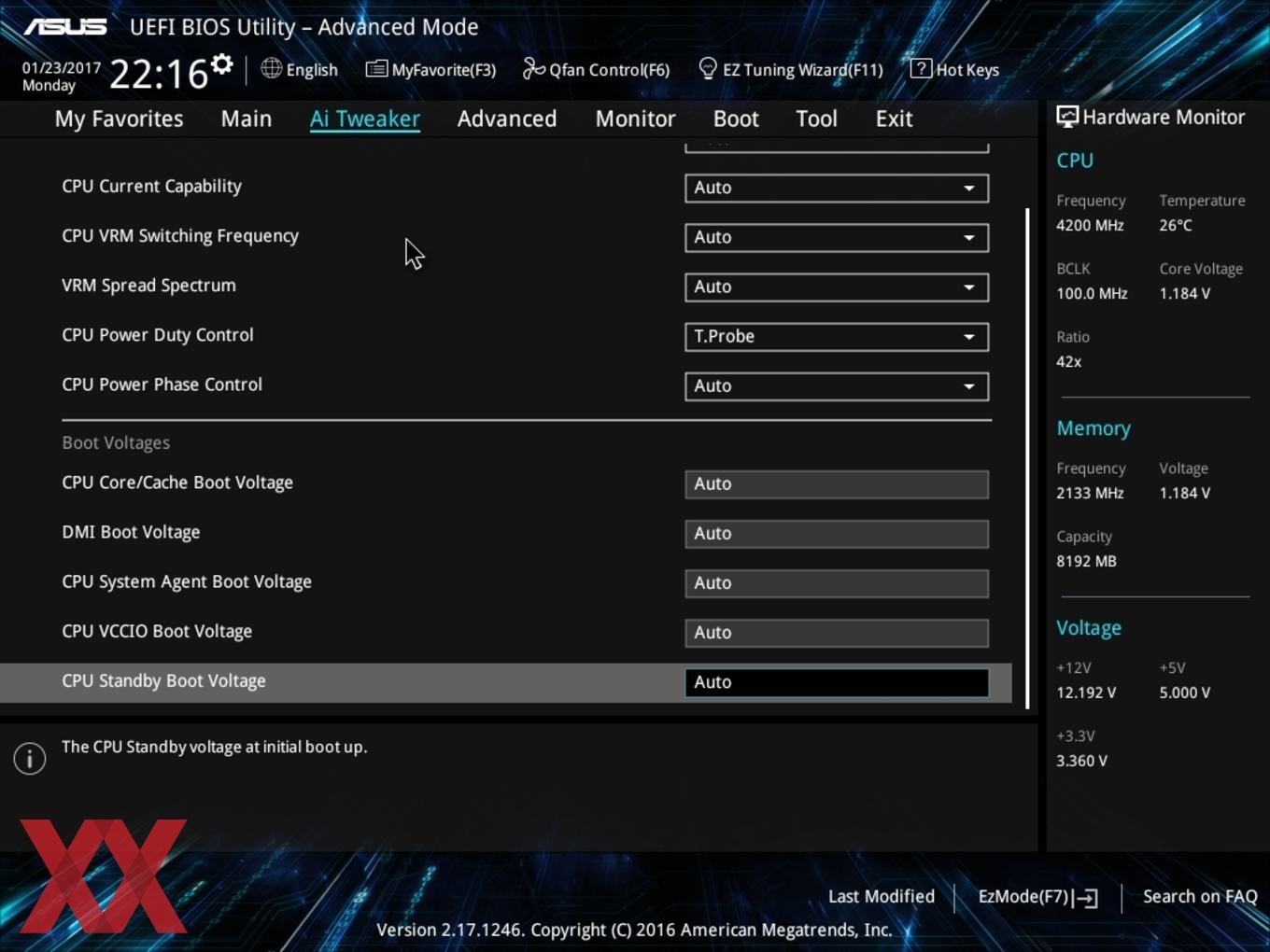Click the CPU VCCIO Boot Voltage field
Viewport: 1270px width, 952px height.
(837, 632)
